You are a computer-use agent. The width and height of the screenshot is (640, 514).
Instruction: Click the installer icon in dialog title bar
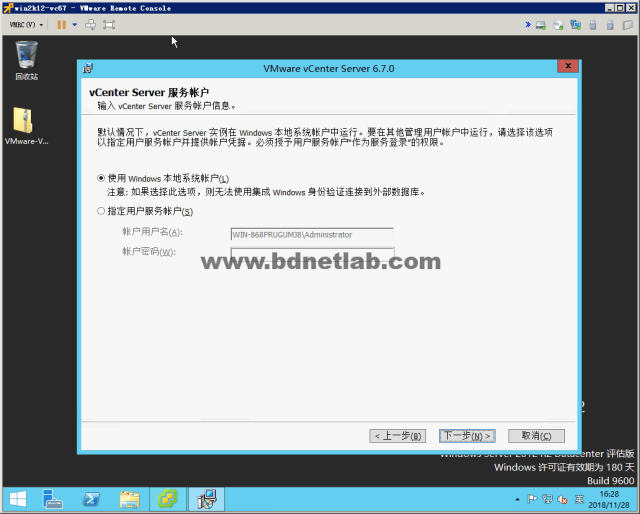(x=88, y=68)
